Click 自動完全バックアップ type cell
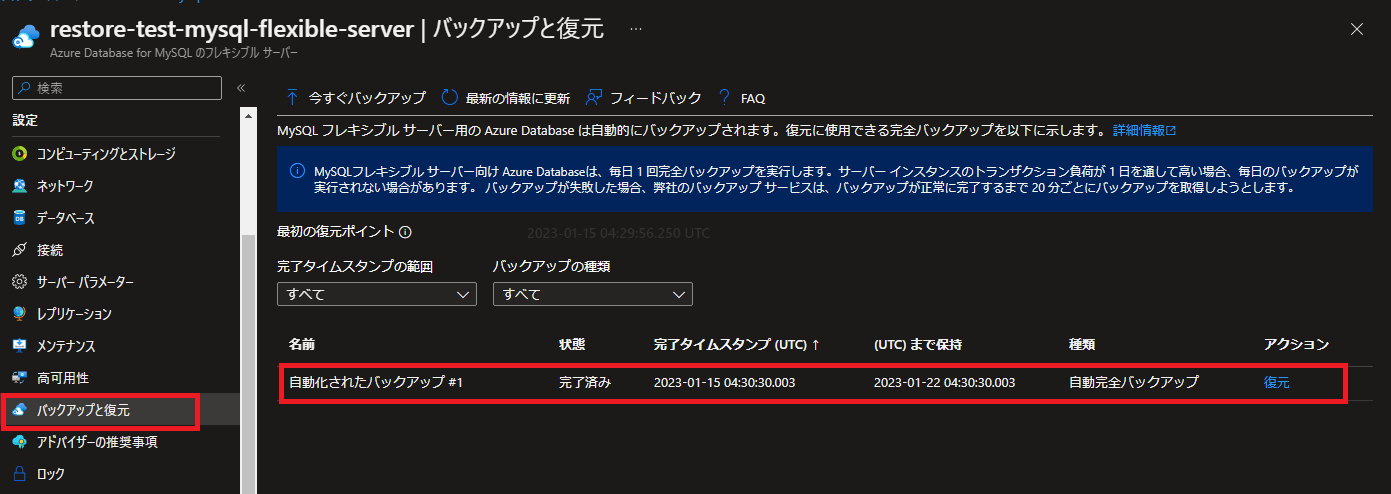Viewport: 1391px width, 494px height. tap(1134, 382)
